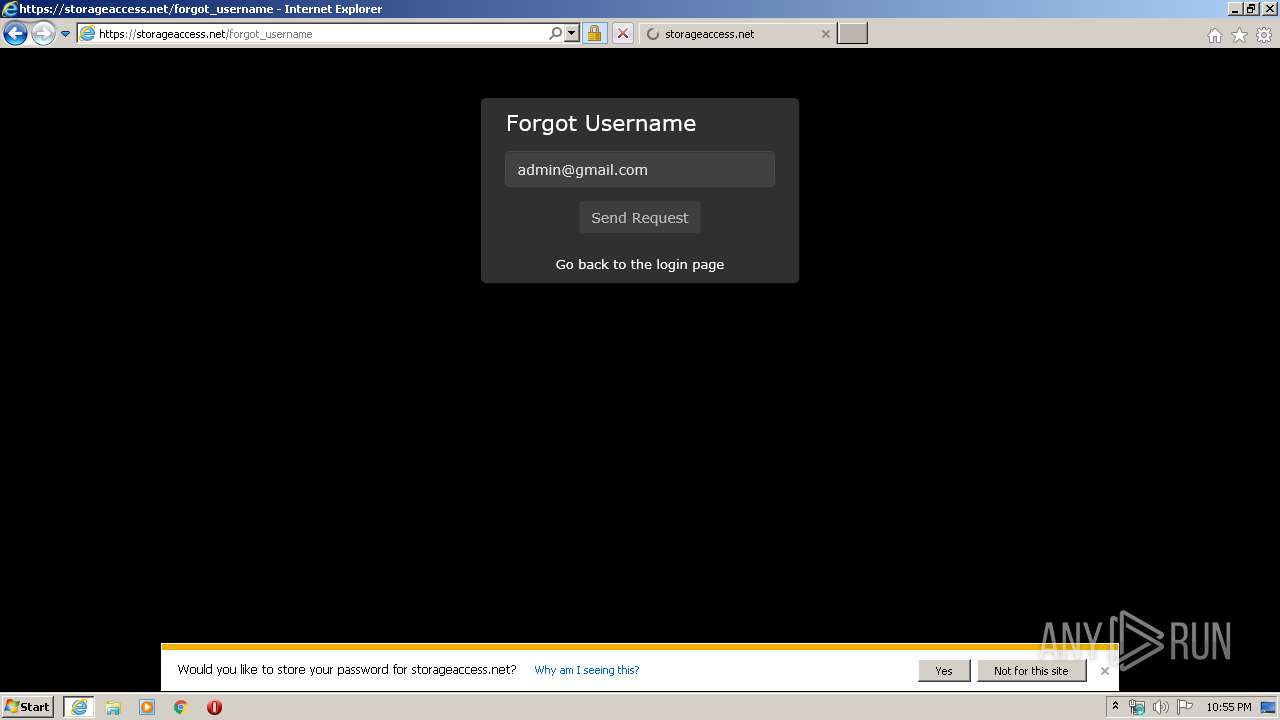This screenshot has width=1280, height=720.
Task: Launch the media player taskbar icon
Action: pyautogui.click(x=147, y=707)
